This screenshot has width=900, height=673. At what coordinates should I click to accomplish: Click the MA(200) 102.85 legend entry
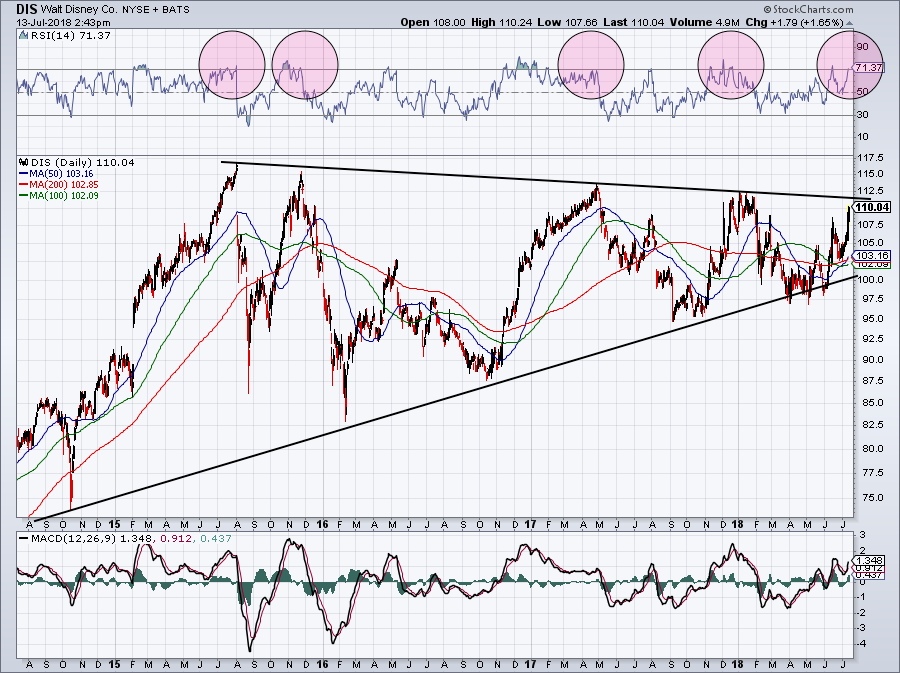click(x=64, y=185)
